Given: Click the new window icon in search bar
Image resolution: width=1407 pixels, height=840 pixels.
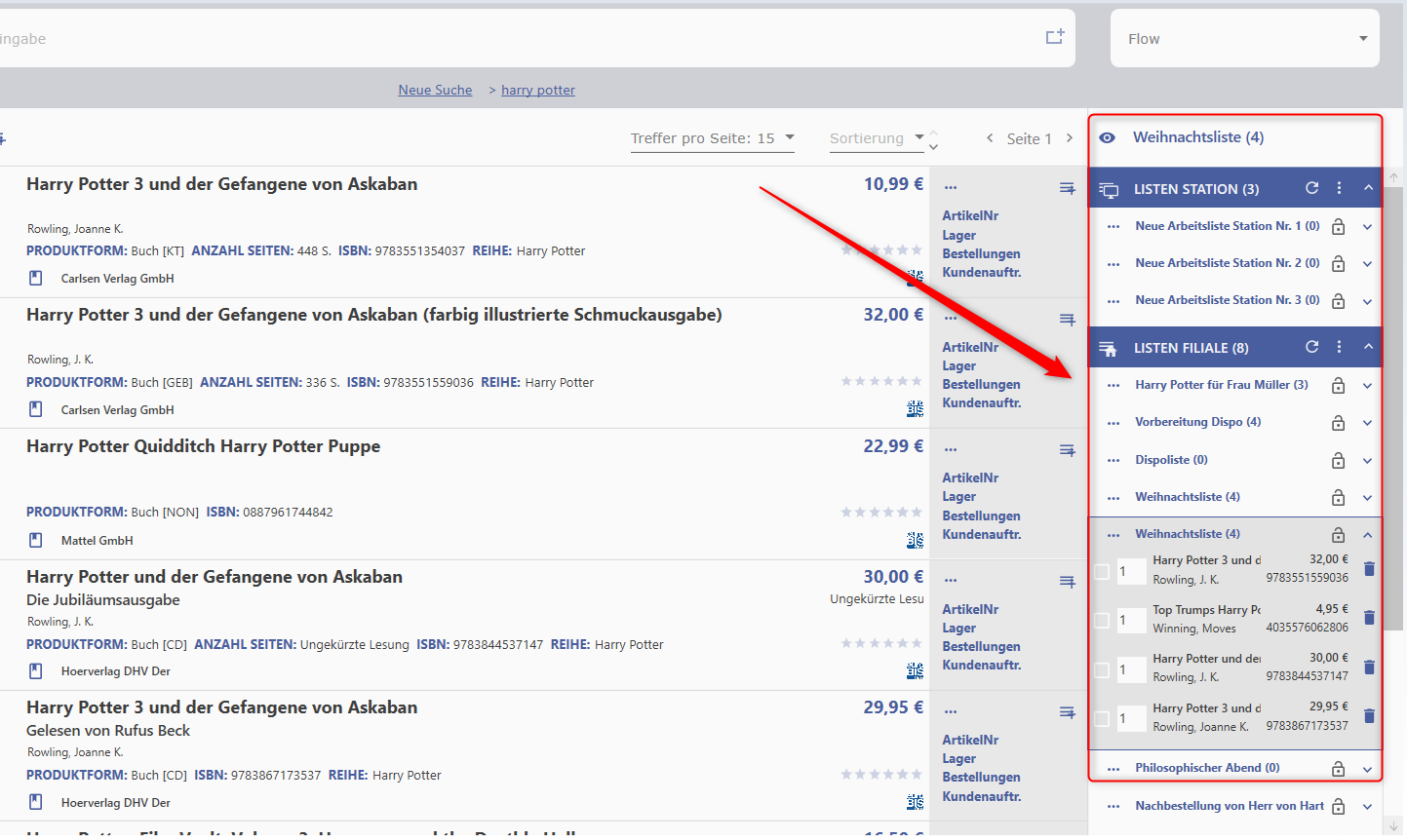Looking at the screenshot, I should (1054, 37).
